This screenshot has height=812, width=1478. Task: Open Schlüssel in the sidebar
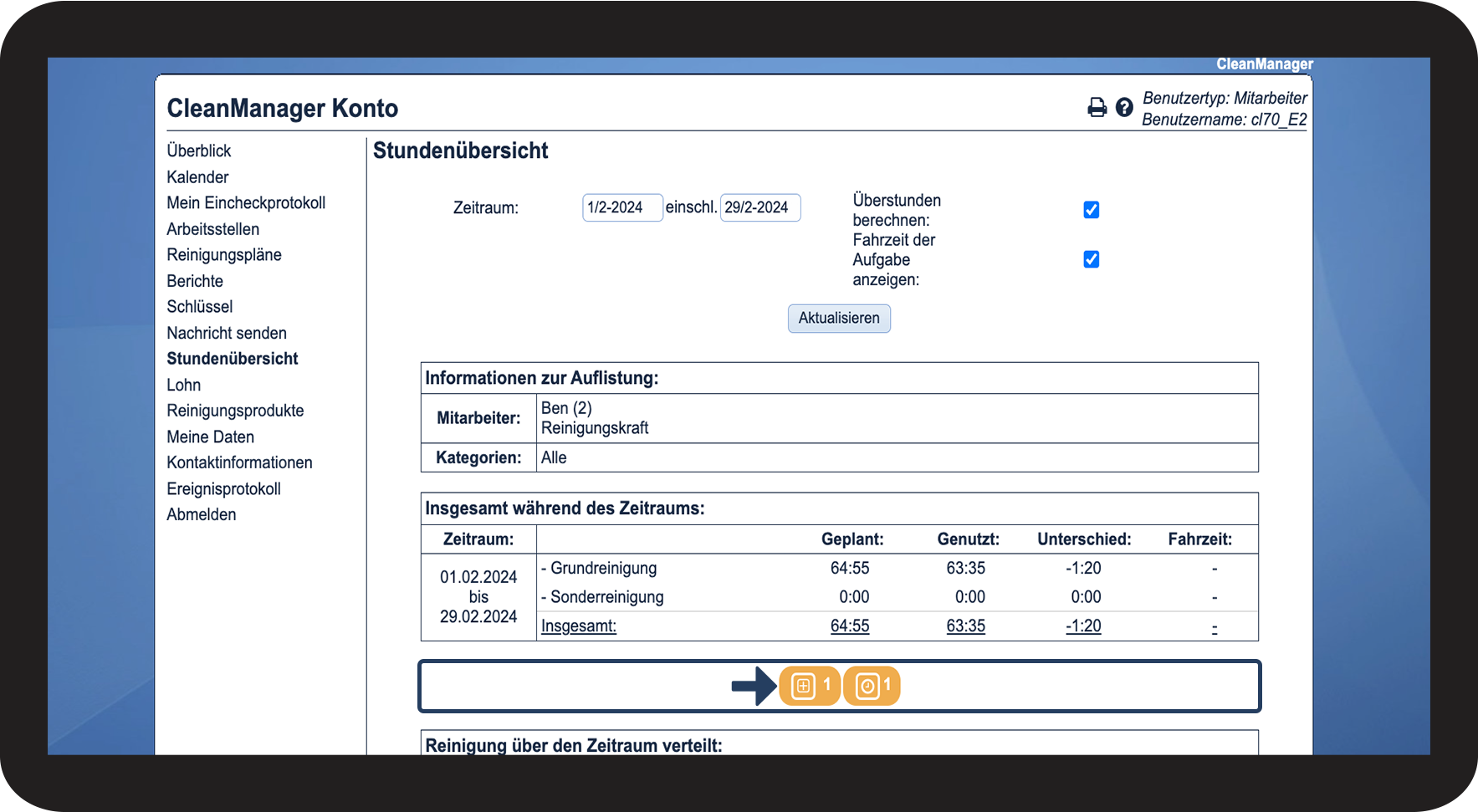pyautogui.click(x=200, y=307)
